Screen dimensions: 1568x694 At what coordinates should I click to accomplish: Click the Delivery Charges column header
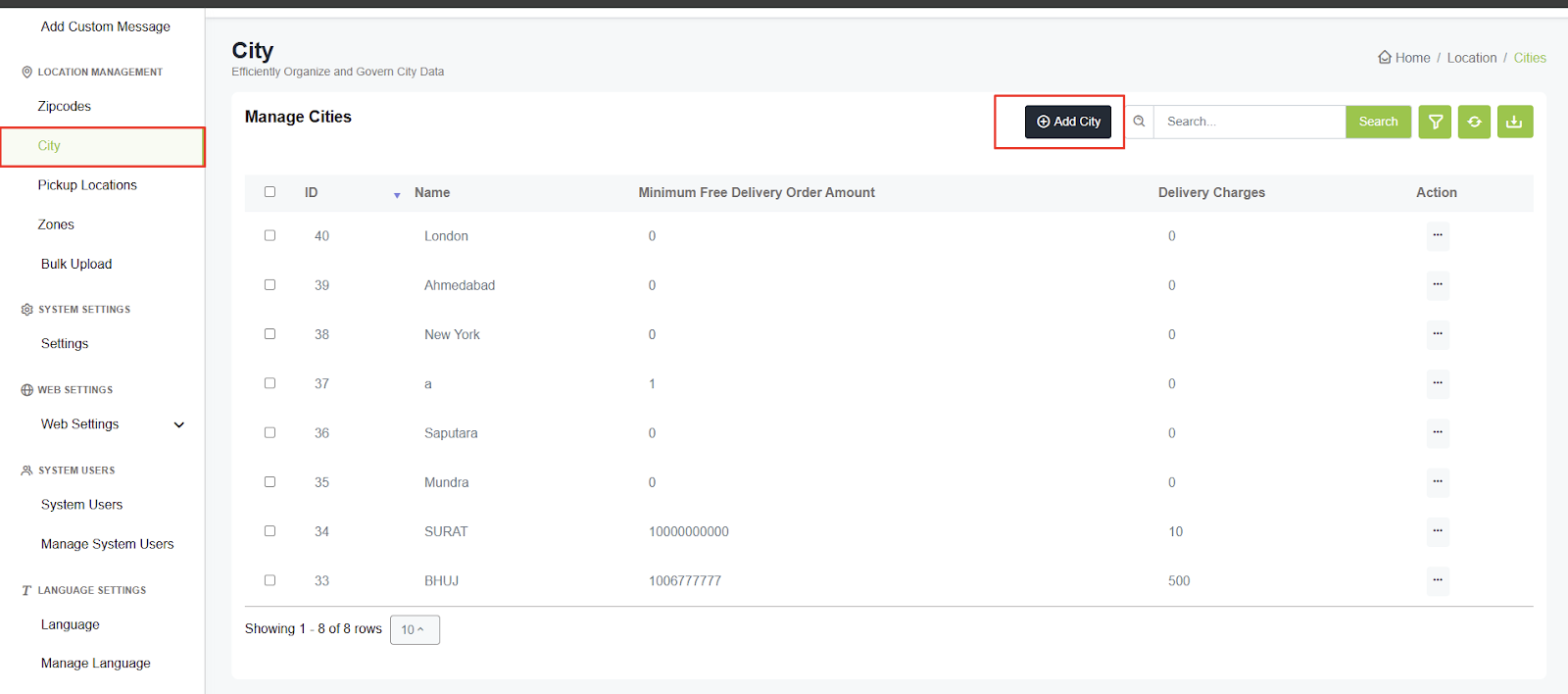click(x=1211, y=192)
